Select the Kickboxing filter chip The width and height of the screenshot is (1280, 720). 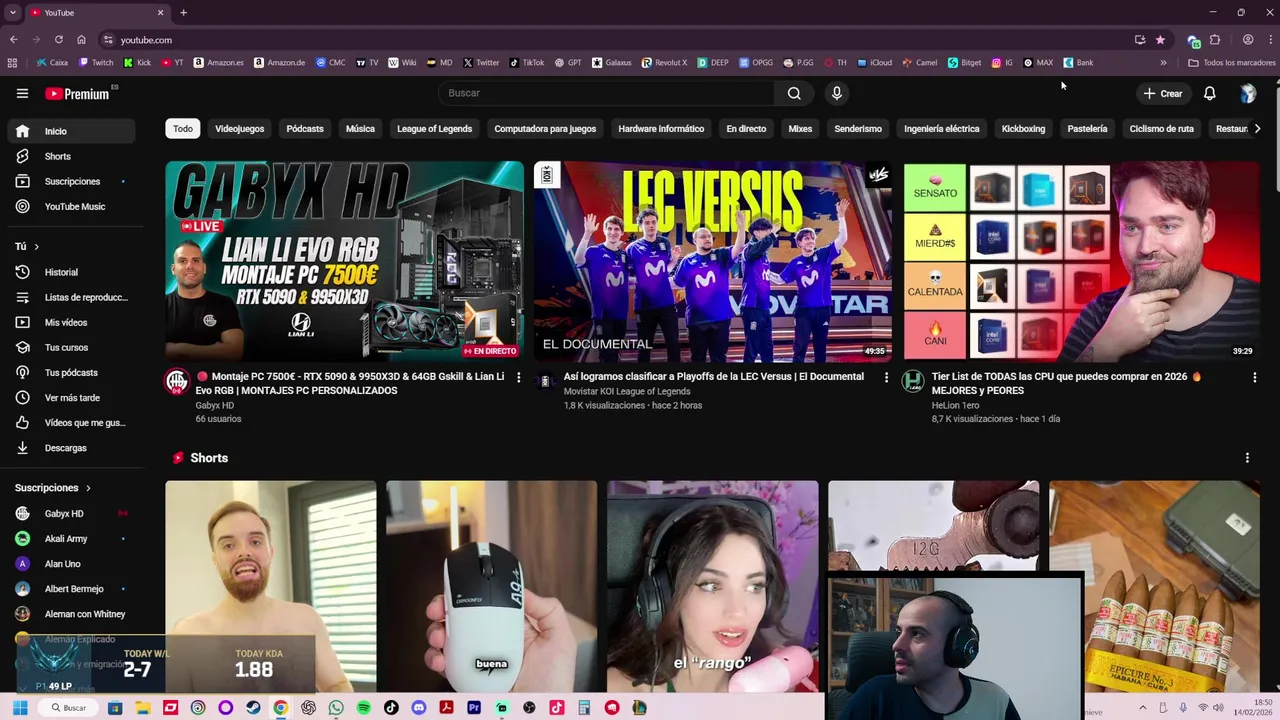tap(1023, 129)
